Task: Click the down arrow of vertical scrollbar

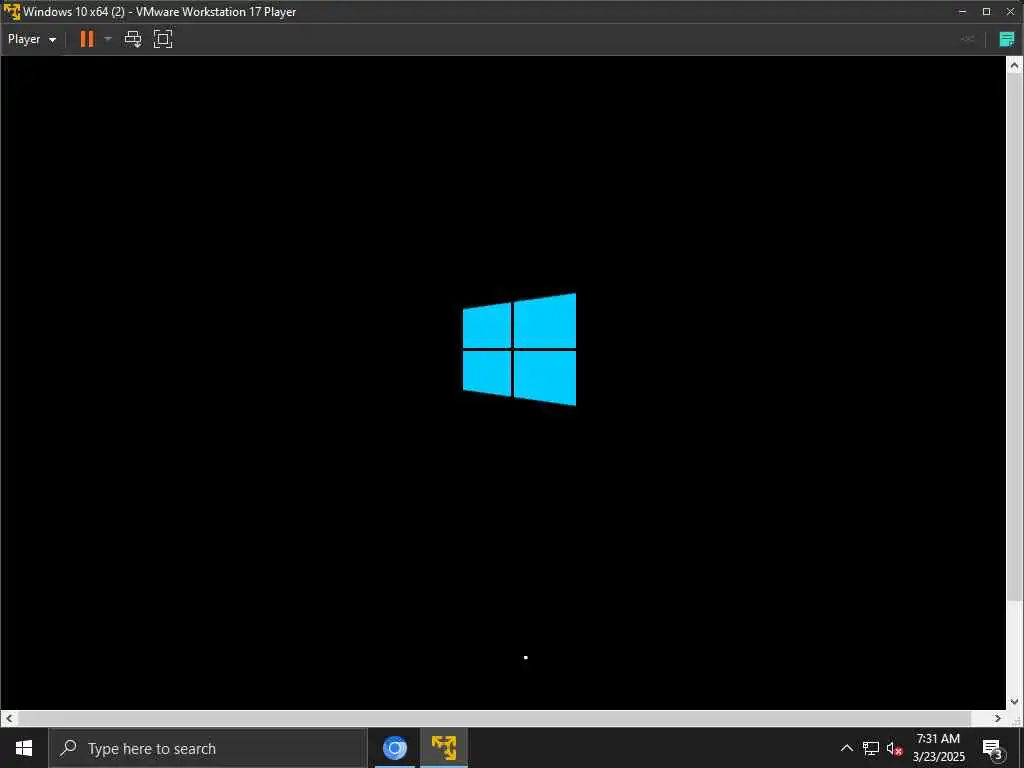Action: pyautogui.click(x=1014, y=702)
